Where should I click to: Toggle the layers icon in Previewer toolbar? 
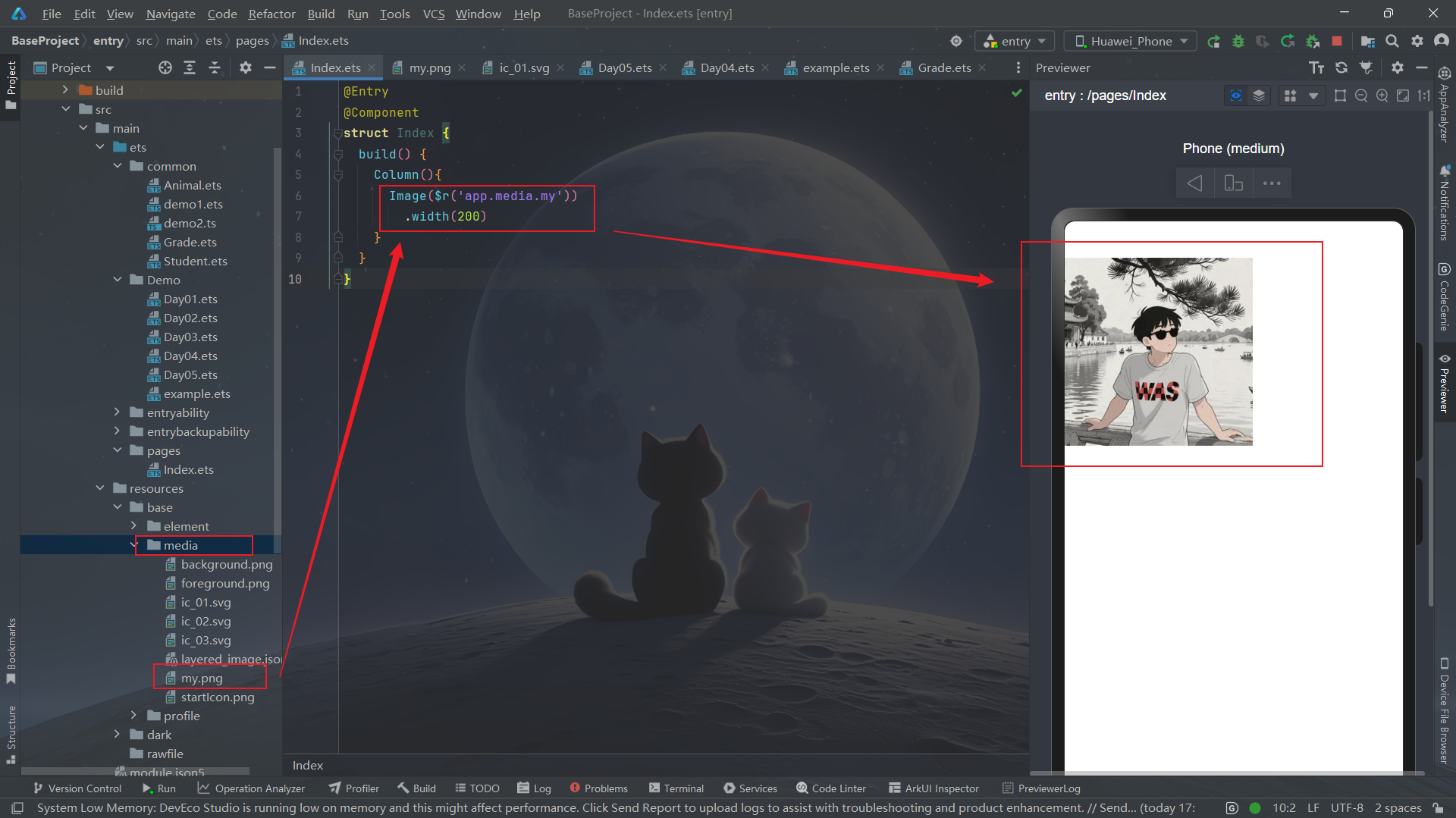pyautogui.click(x=1259, y=96)
